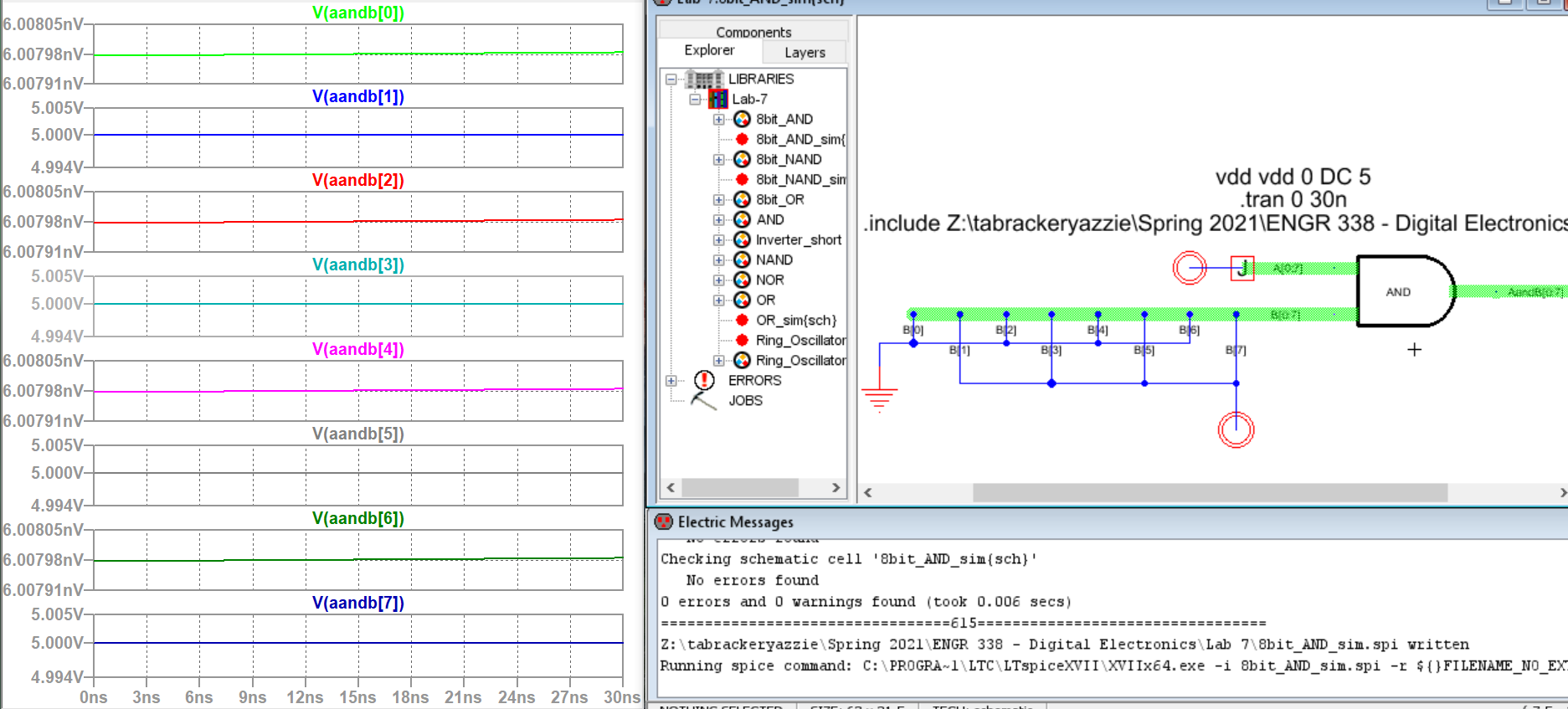The width and height of the screenshot is (1568, 709).
Task: Click the JOBS pickaxe icon
Action: click(704, 401)
